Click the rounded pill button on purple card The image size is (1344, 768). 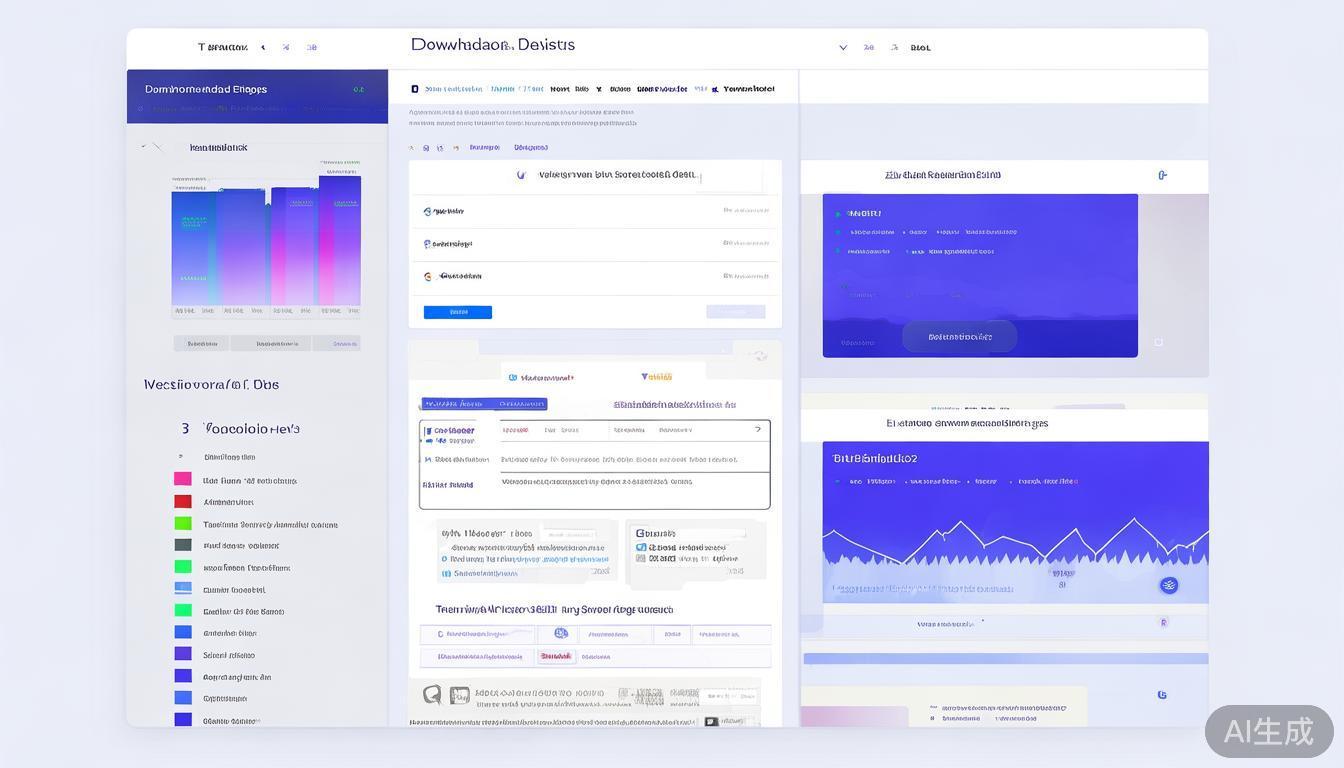tap(959, 337)
